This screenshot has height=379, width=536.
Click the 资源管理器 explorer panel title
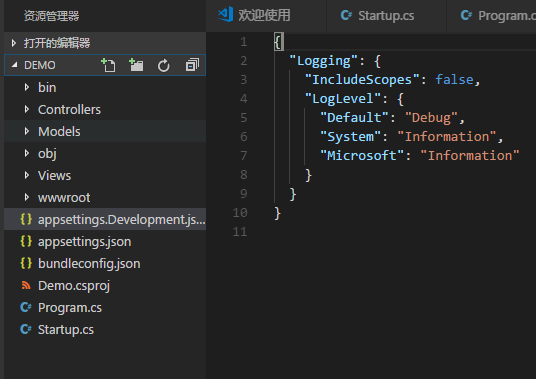[51, 15]
